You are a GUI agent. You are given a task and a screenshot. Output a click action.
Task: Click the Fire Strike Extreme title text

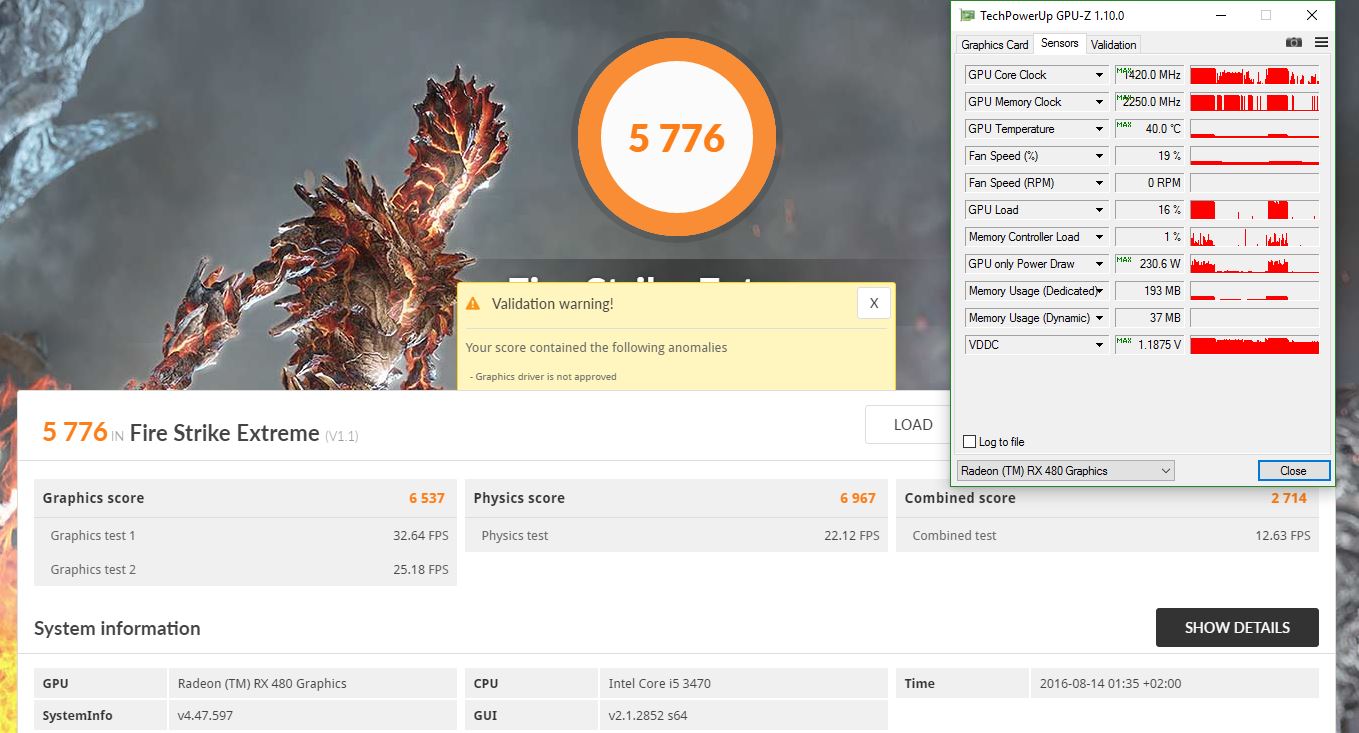click(224, 434)
